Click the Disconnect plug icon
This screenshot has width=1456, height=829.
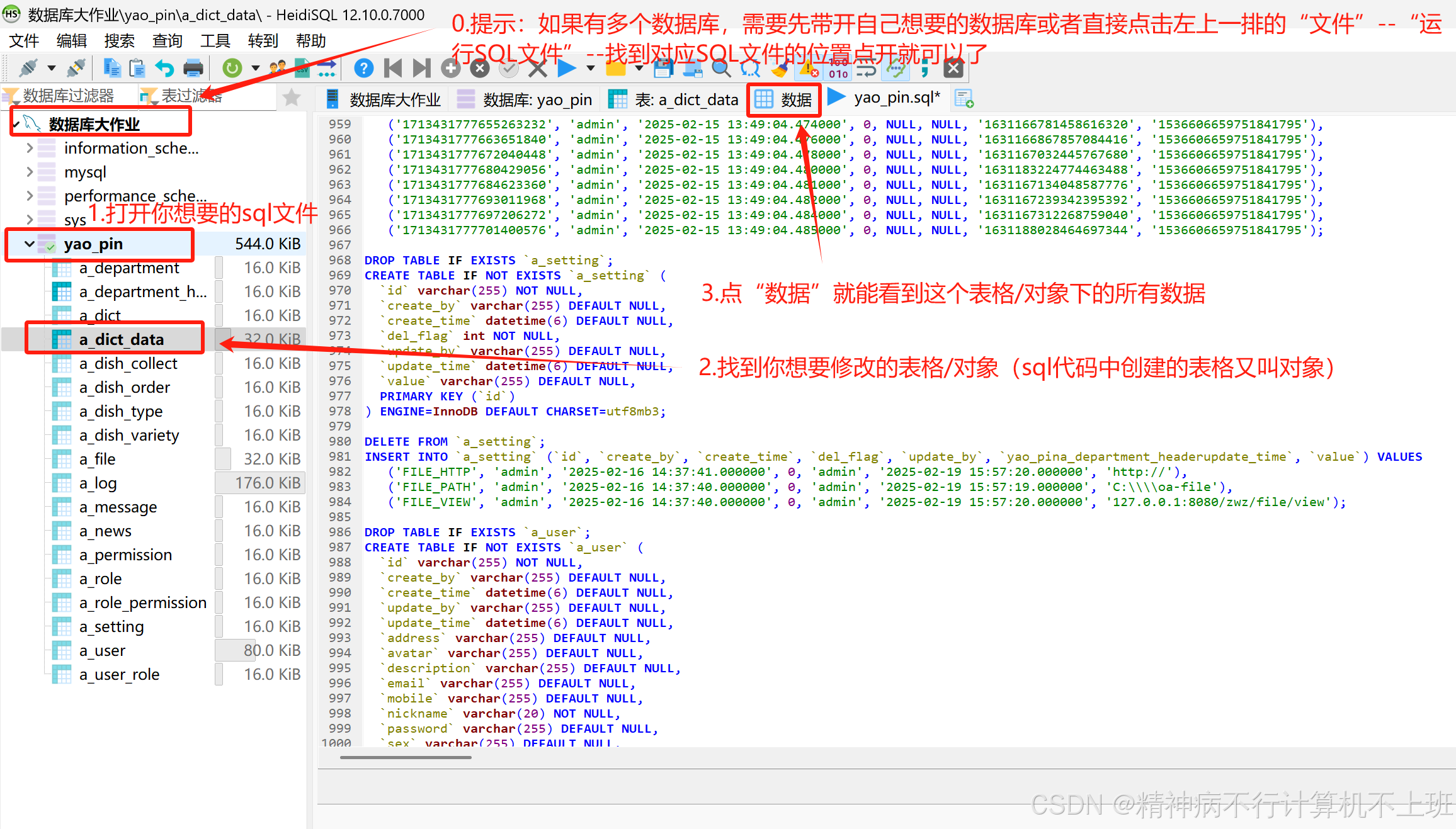(77, 67)
